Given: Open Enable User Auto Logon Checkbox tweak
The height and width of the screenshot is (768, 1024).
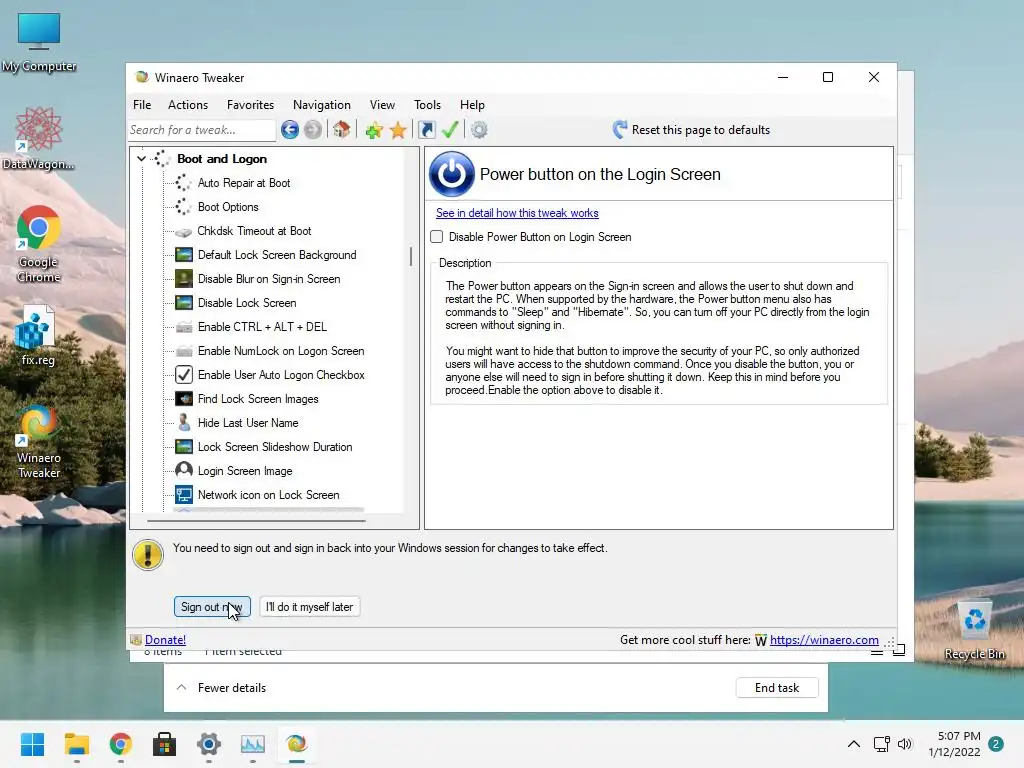Looking at the screenshot, I should pyautogui.click(x=281, y=375).
